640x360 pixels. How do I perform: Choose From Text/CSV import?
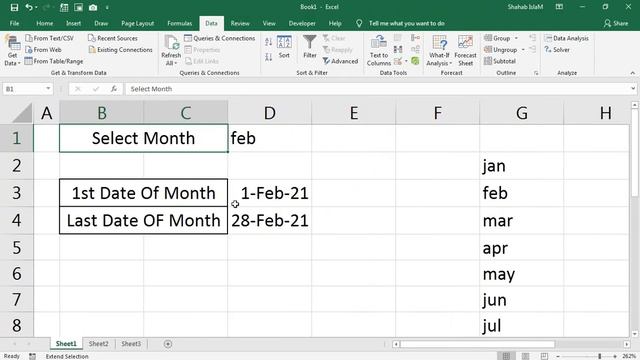click(49, 38)
